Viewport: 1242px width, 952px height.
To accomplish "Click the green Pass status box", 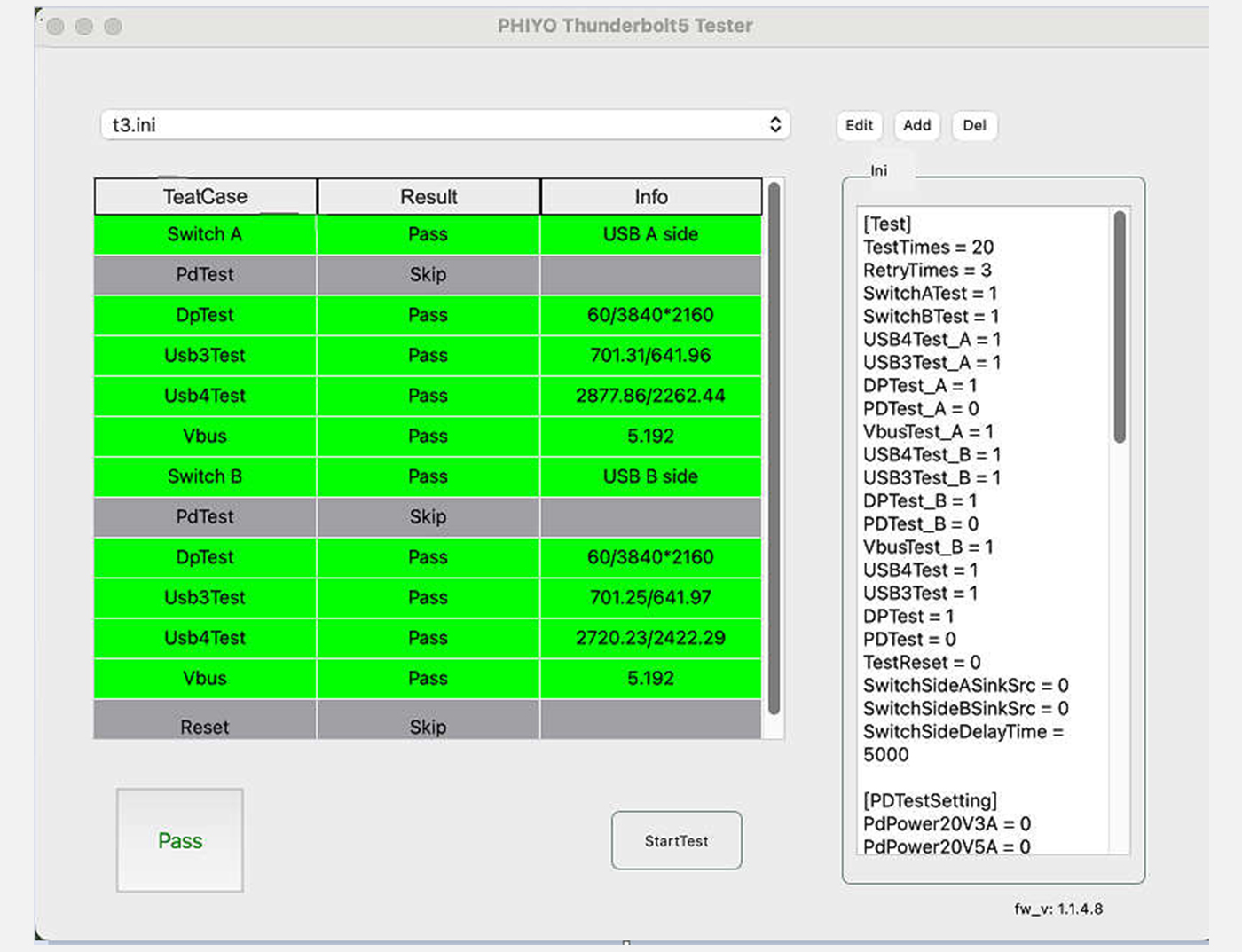I will coord(180,840).
